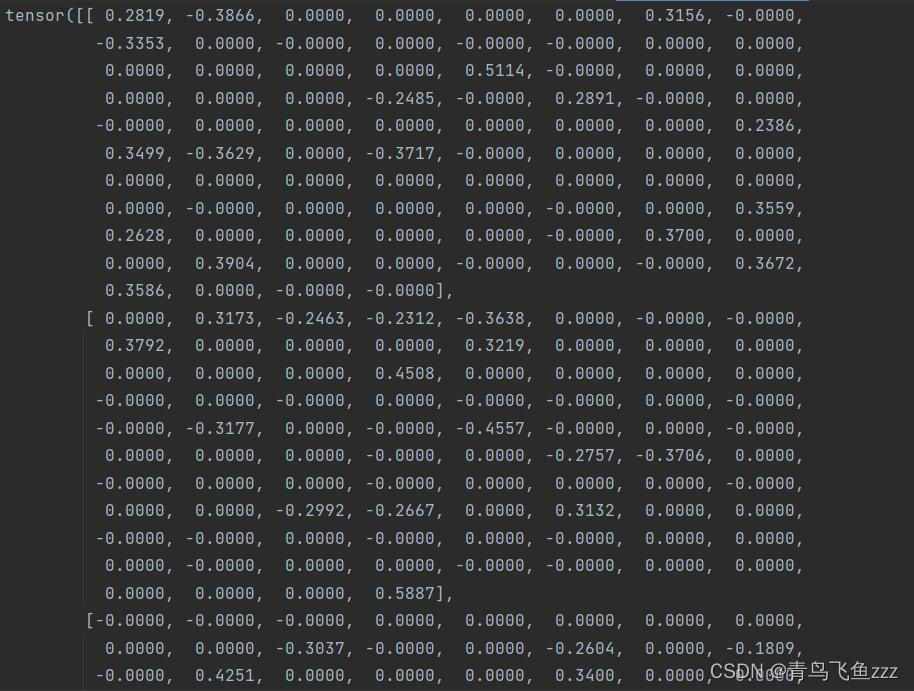Viewport: 914px width, 691px height.
Task: Click the value 0.3173
Action: [x=224, y=318]
